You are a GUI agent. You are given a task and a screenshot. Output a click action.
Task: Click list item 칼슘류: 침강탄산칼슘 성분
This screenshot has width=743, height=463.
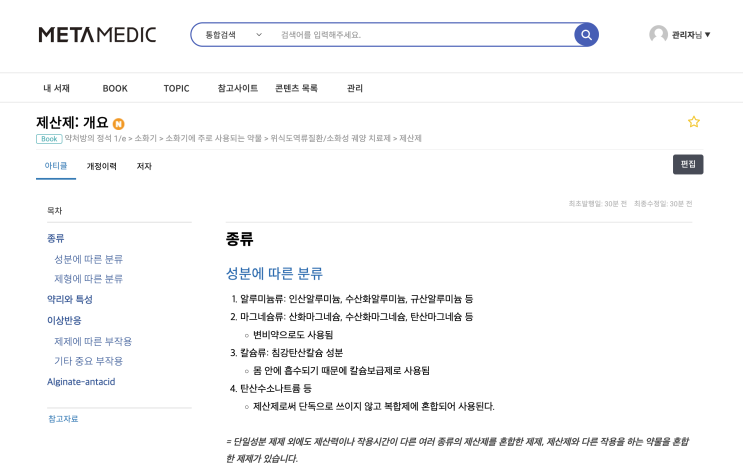coord(291,353)
